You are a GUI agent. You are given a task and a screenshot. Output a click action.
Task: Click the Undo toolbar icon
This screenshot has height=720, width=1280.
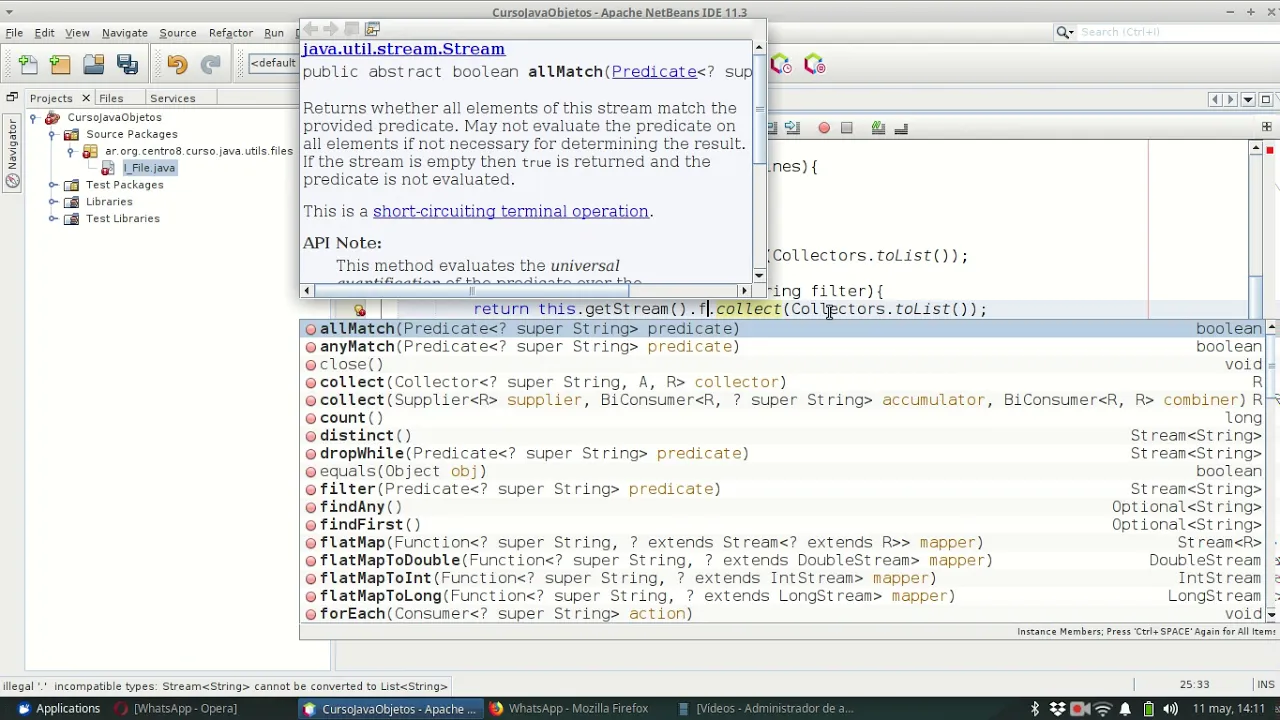pyautogui.click(x=177, y=65)
